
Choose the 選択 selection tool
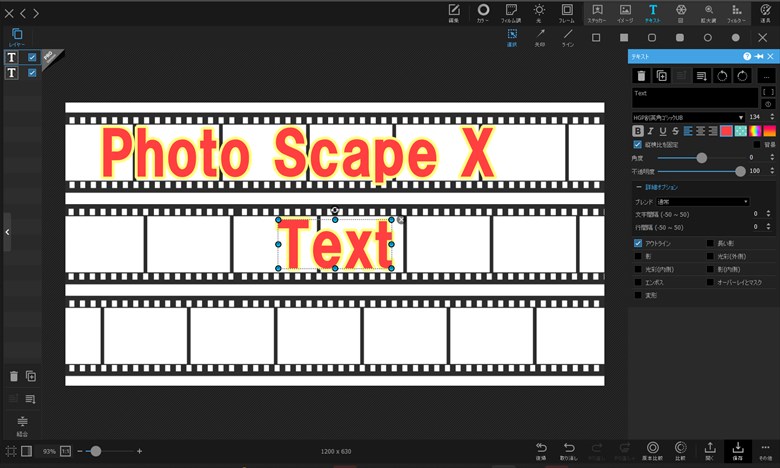pos(512,38)
